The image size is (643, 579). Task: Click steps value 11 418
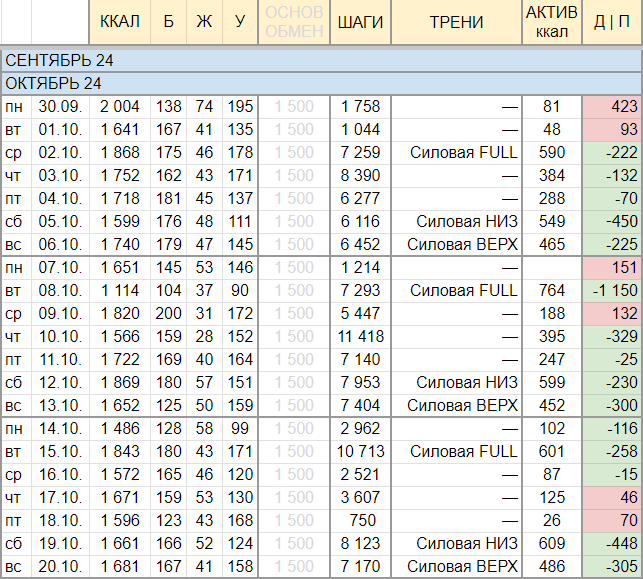pyautogui.click(x=360, y=337)
